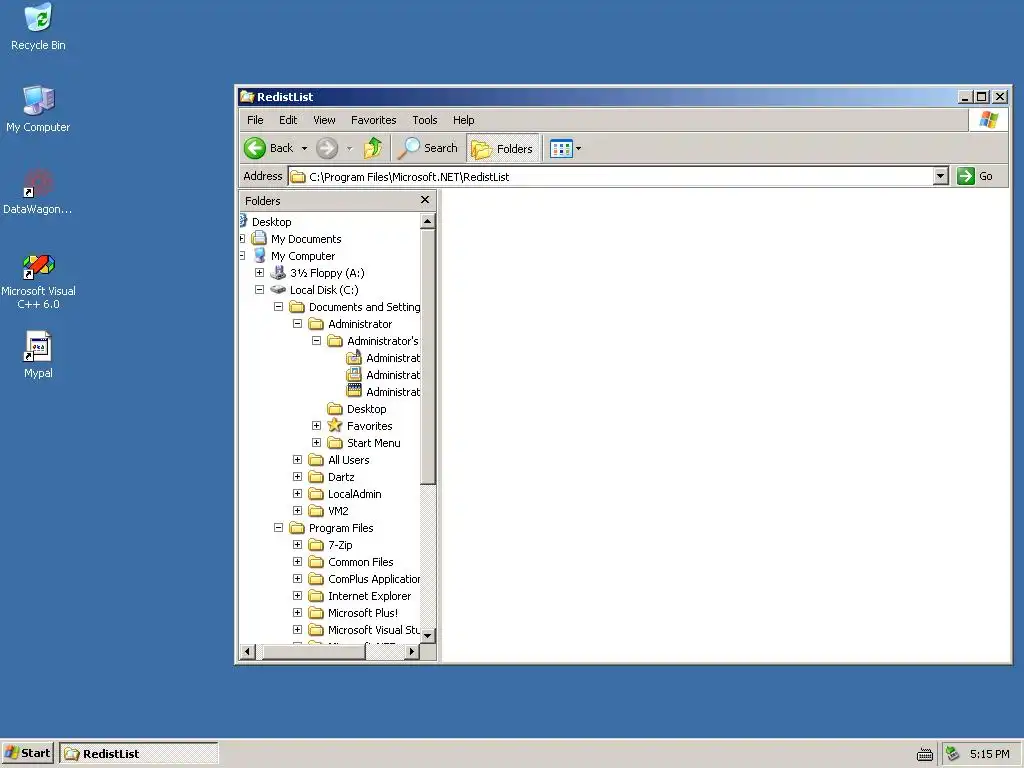Open the Edit menu
Viewport: 1024px width, 768px height.
click(x=288, y=120)
